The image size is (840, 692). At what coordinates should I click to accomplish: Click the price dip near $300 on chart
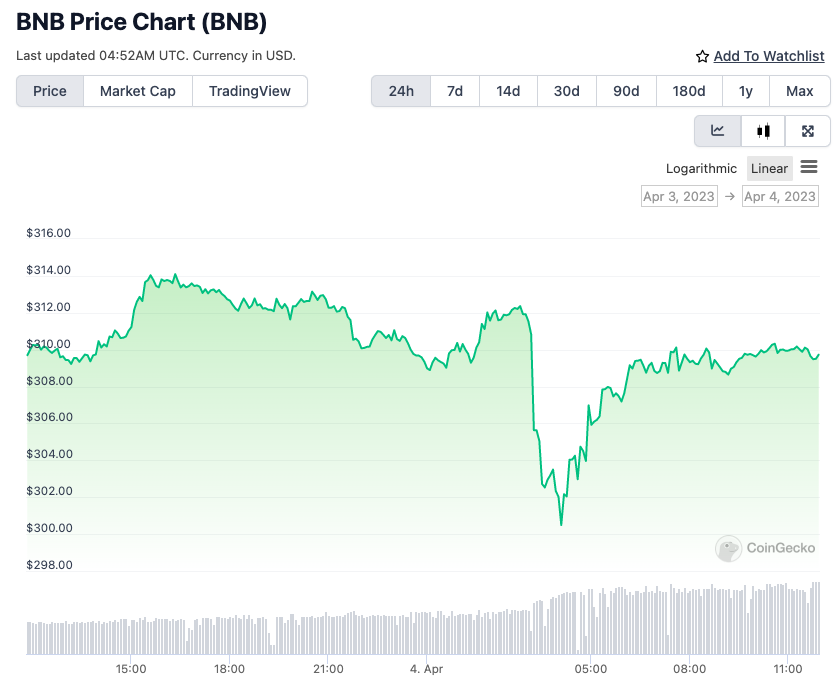pyautogui.click(x=561, y=523)
